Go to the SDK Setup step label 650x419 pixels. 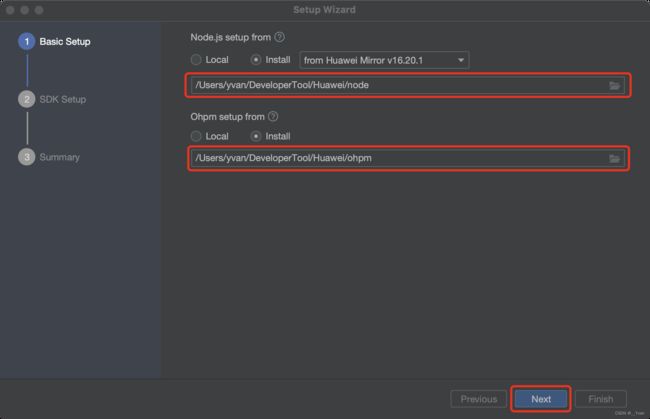pos(63,99)
